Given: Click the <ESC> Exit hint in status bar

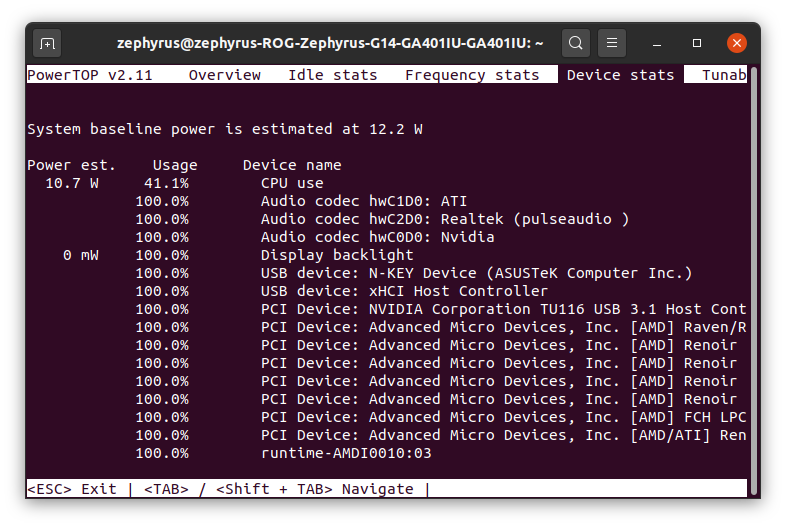Looking at the screenshot, I should click(72, 489).
